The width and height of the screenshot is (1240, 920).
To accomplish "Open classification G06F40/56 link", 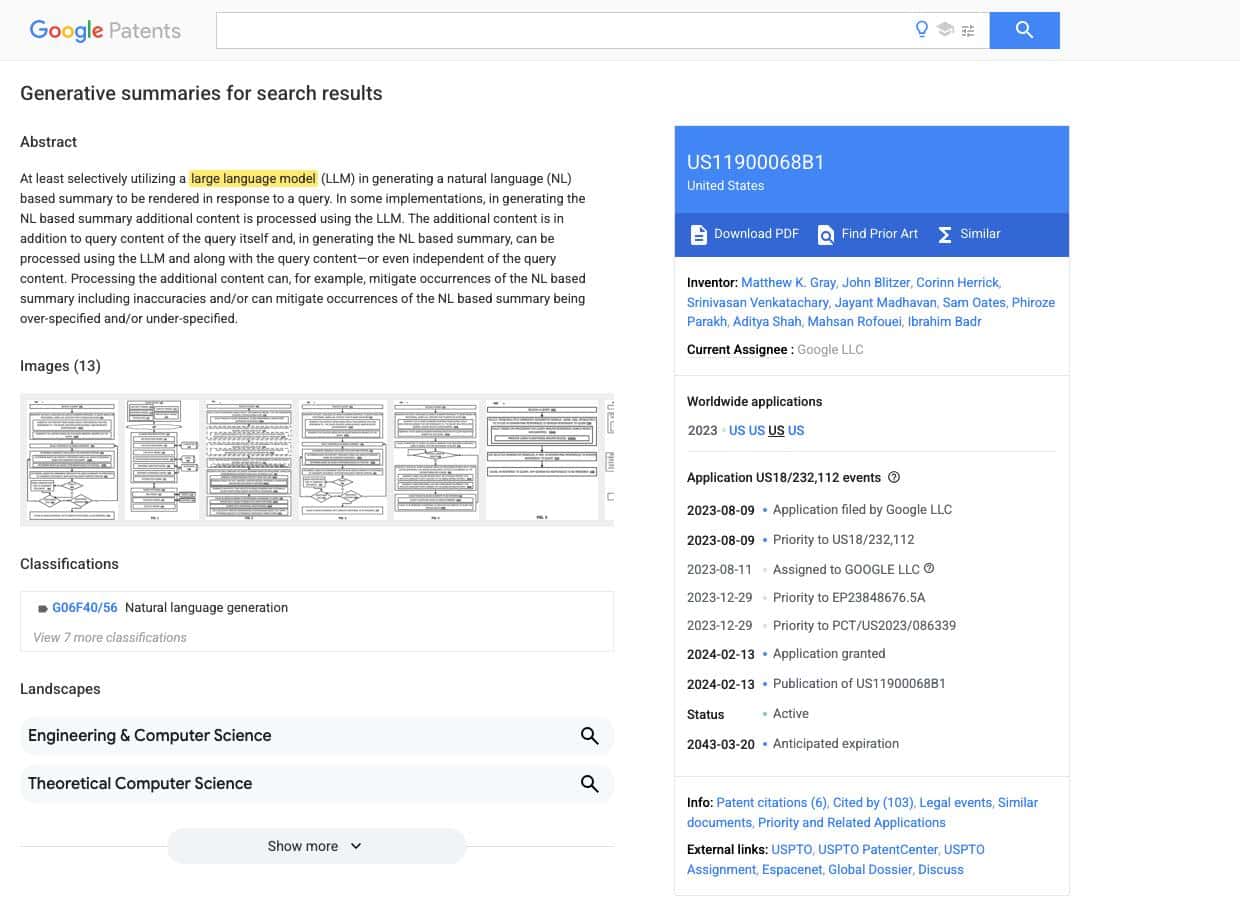I will [x=85, y=607].
